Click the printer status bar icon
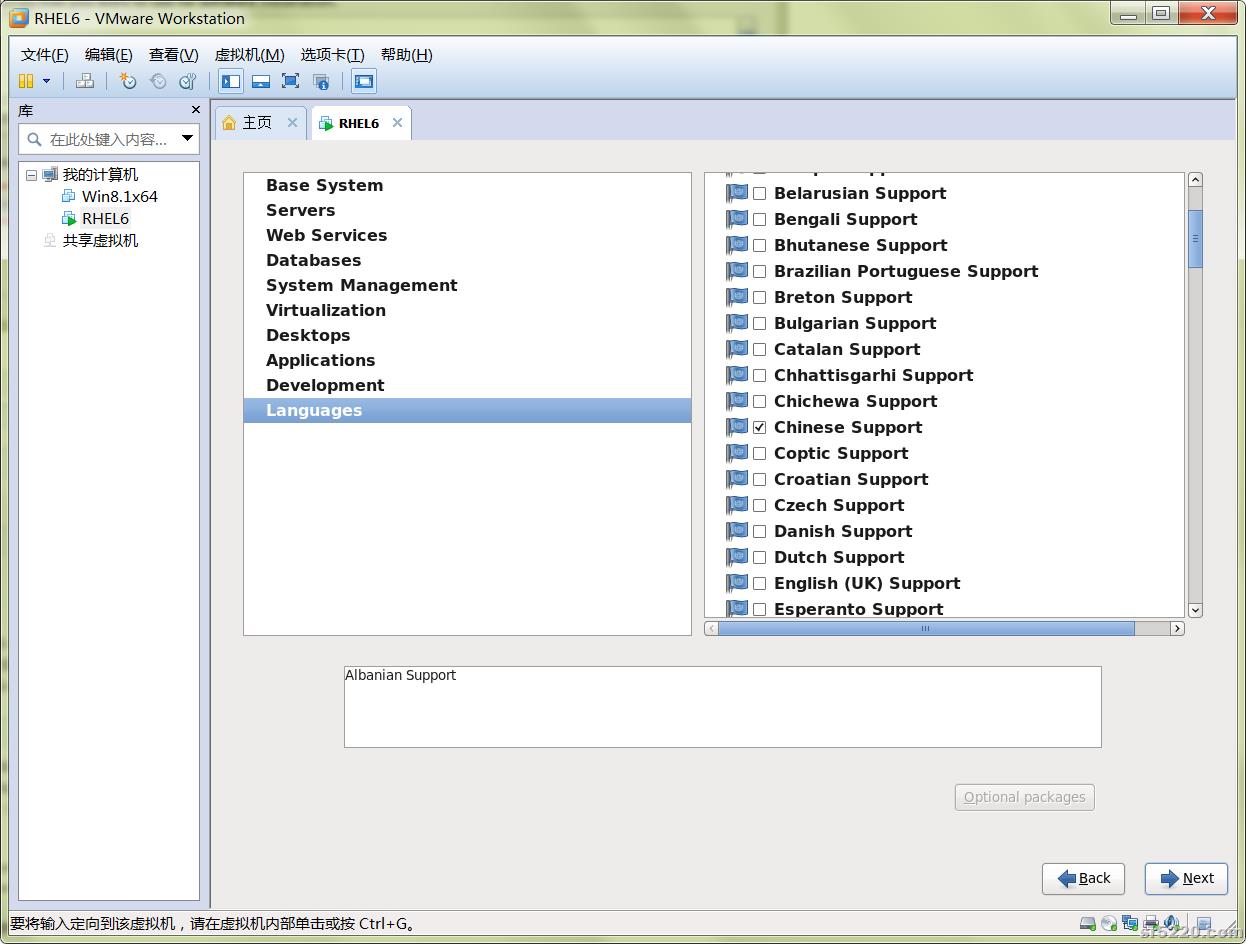Screen dimensions: 1246x944 click(1151, 923)
